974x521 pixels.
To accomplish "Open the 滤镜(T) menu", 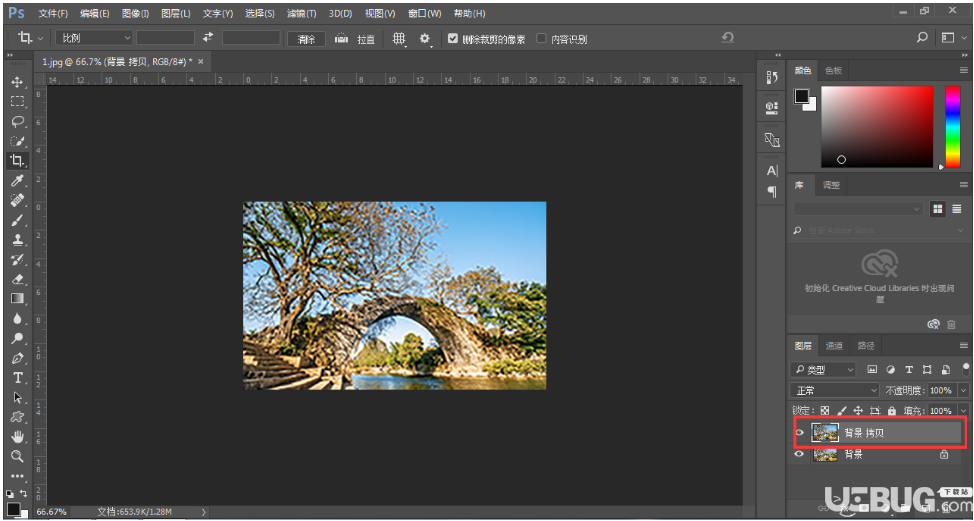I will click(302, 13).
